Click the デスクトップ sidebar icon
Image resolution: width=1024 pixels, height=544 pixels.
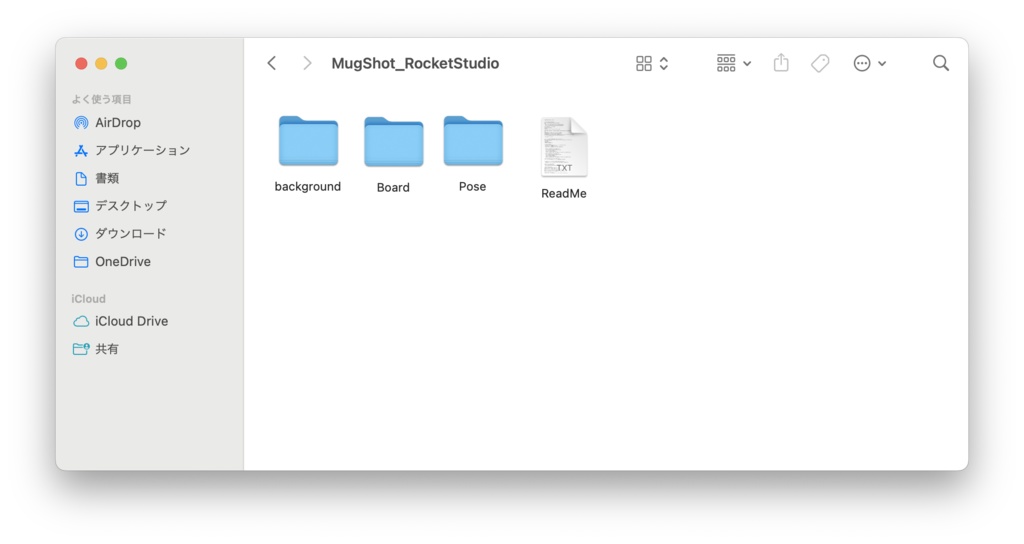click(x=81, y=206)
